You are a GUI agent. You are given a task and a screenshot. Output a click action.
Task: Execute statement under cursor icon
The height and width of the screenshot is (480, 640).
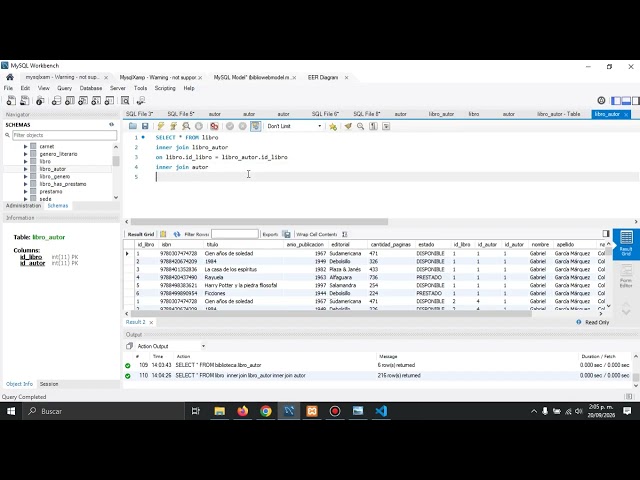173,126
